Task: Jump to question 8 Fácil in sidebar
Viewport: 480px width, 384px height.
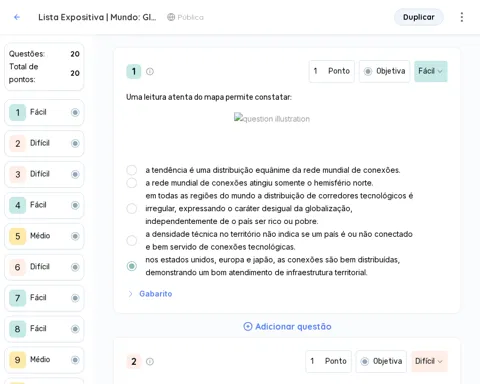Action: [44, 329]
